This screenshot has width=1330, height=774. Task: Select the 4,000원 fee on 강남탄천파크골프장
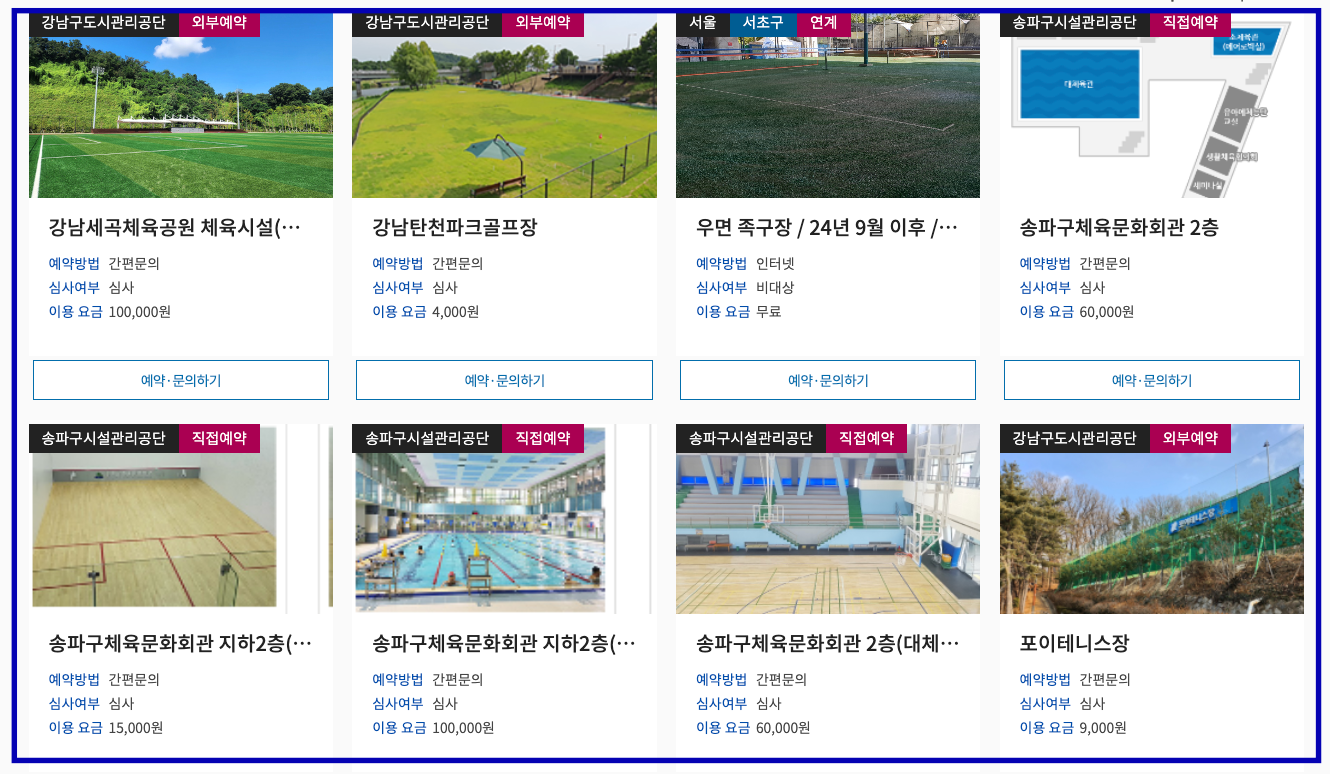pyautogui.click(x=456, y=312)
